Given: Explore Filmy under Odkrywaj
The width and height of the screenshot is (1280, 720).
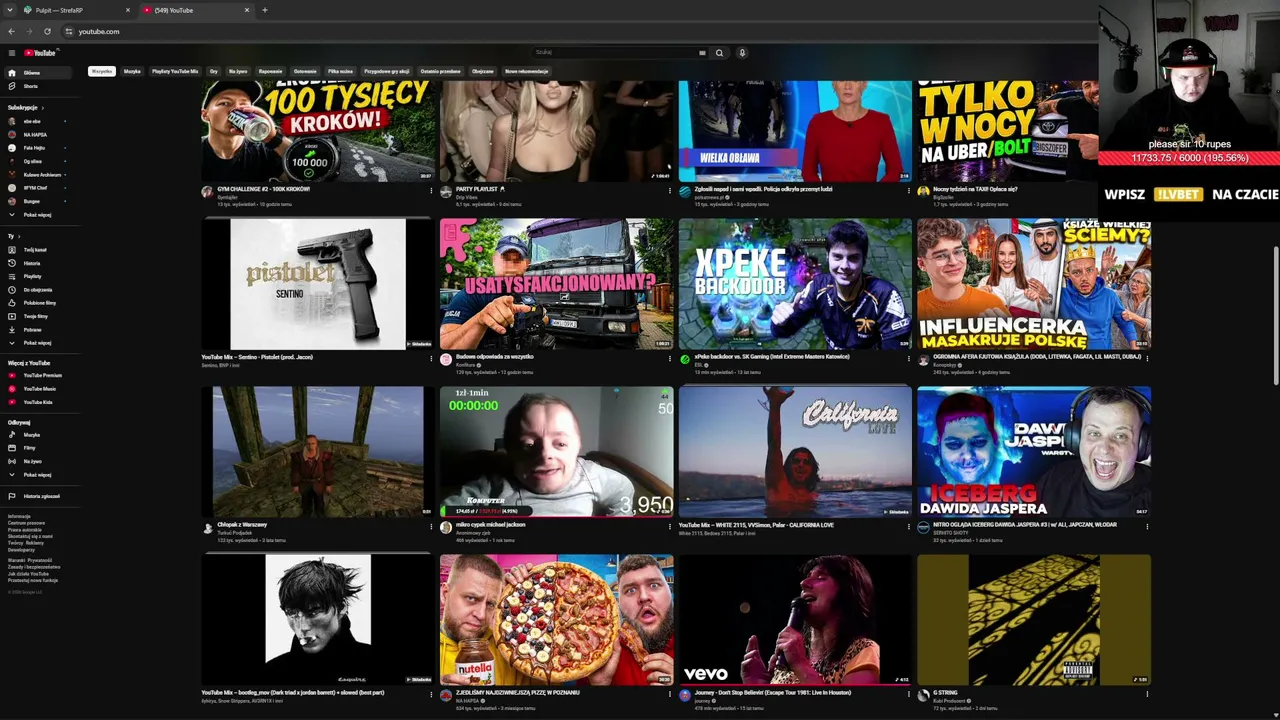Looking at the screenshot, I should point(36,448).
